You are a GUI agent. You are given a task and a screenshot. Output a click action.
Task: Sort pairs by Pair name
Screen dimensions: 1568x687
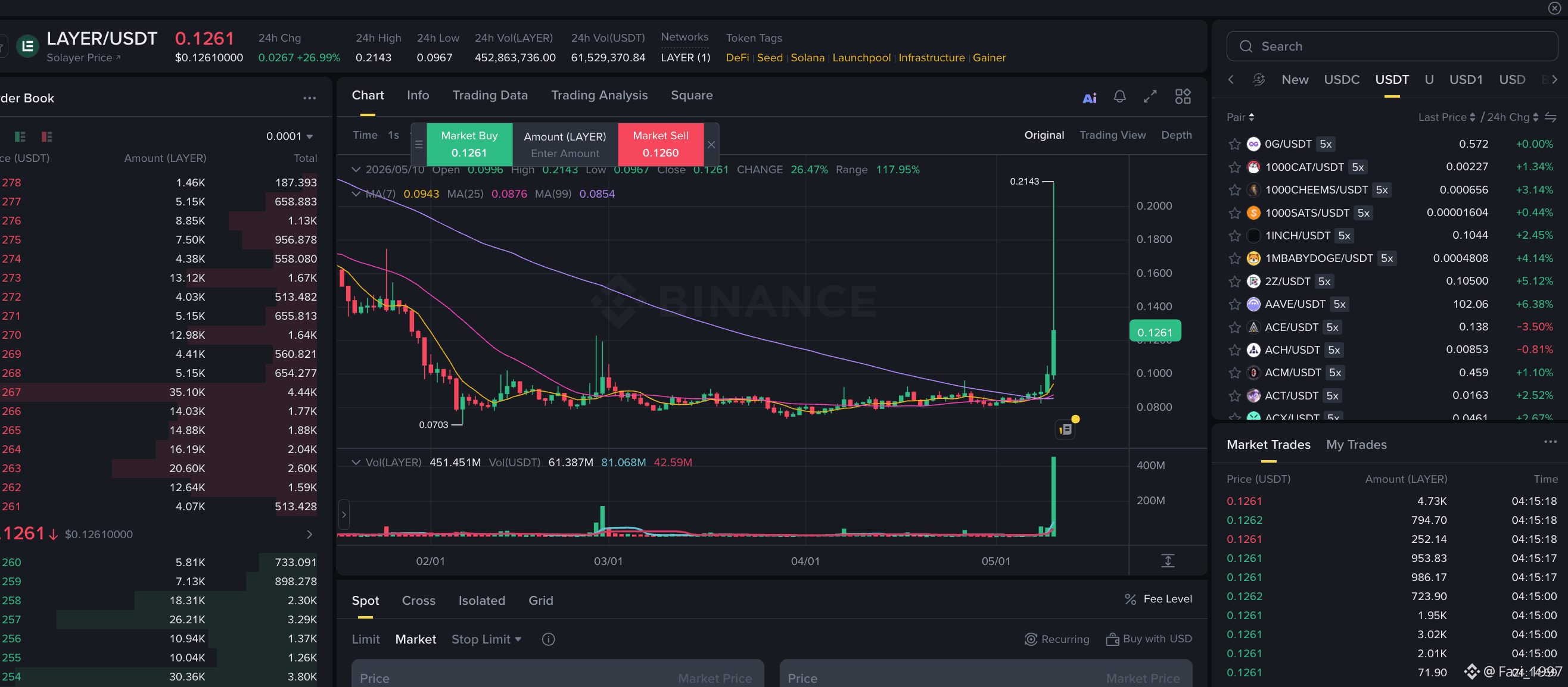[1240, 117]
